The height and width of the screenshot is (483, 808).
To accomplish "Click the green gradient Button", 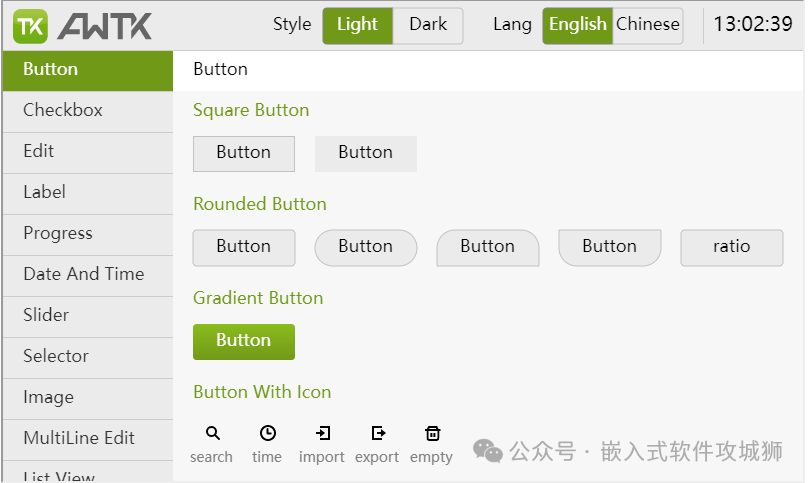I will [x=244, y=342].
